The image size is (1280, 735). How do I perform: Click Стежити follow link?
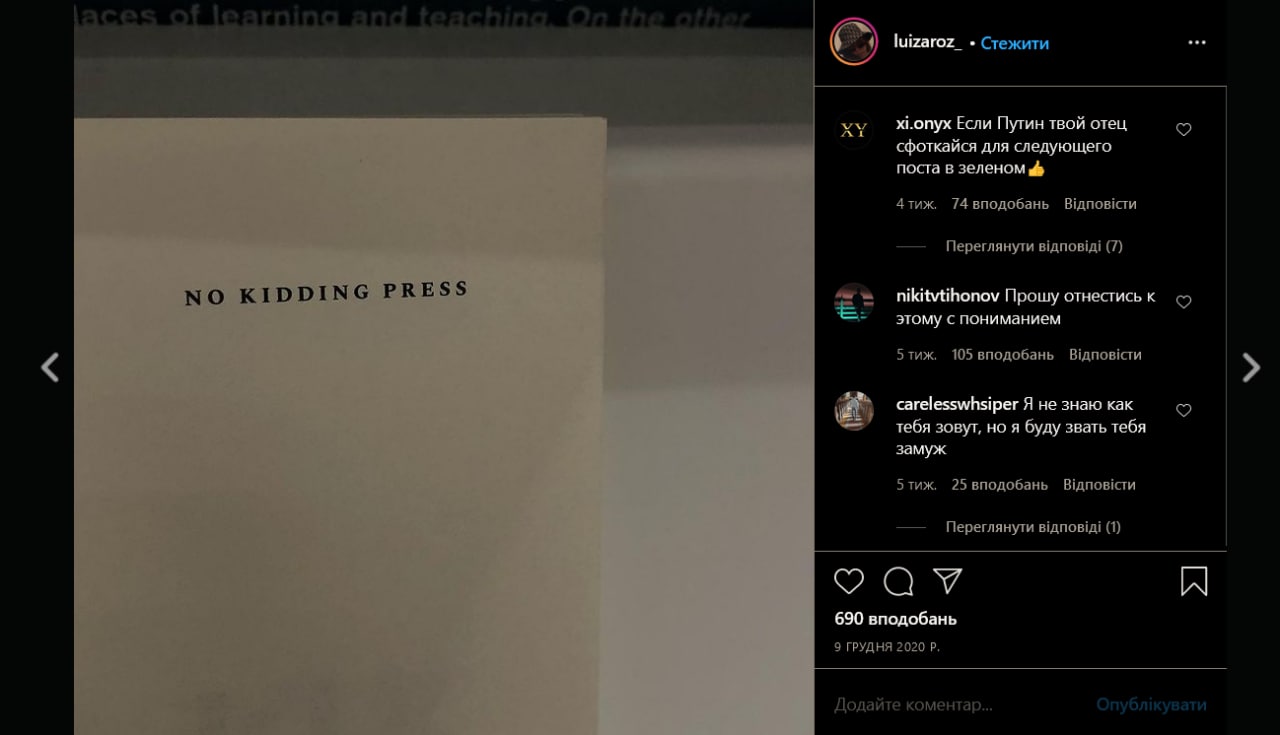coord(1014,43)
